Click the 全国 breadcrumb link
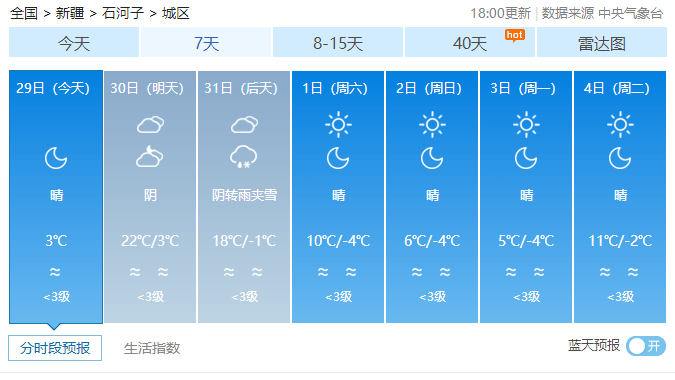Image resolution: width=675 pixels, height=380 pixels. (x=24, y=13)
